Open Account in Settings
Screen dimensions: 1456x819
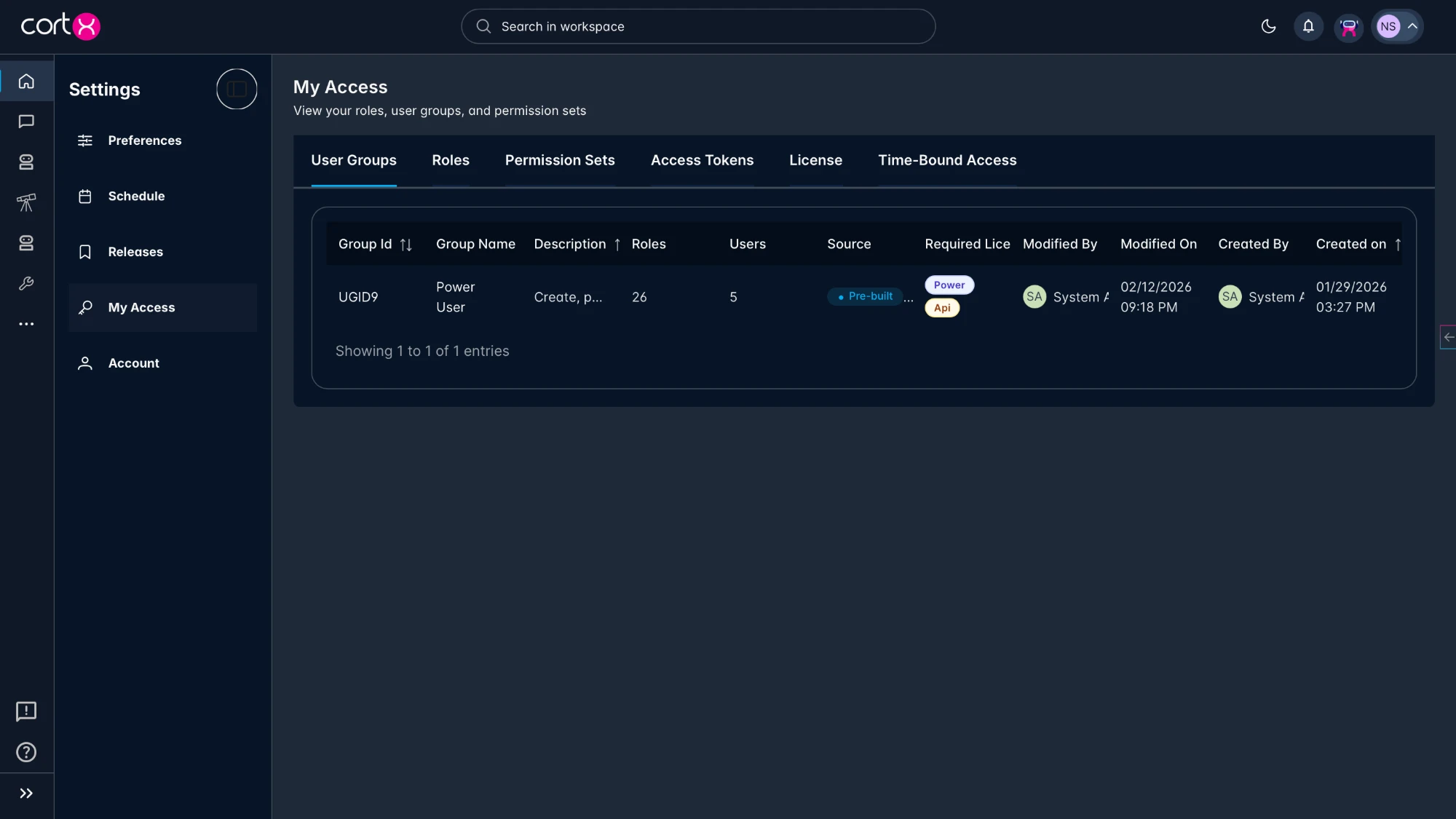(162, 363)
